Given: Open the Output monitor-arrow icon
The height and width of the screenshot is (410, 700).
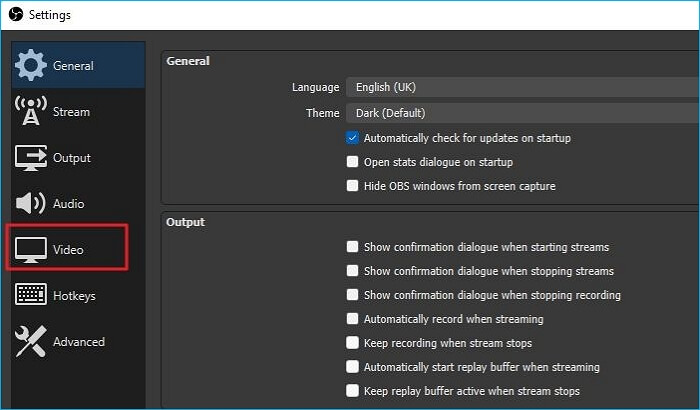Looking at the screenshot, I should (x=30, y=158).
